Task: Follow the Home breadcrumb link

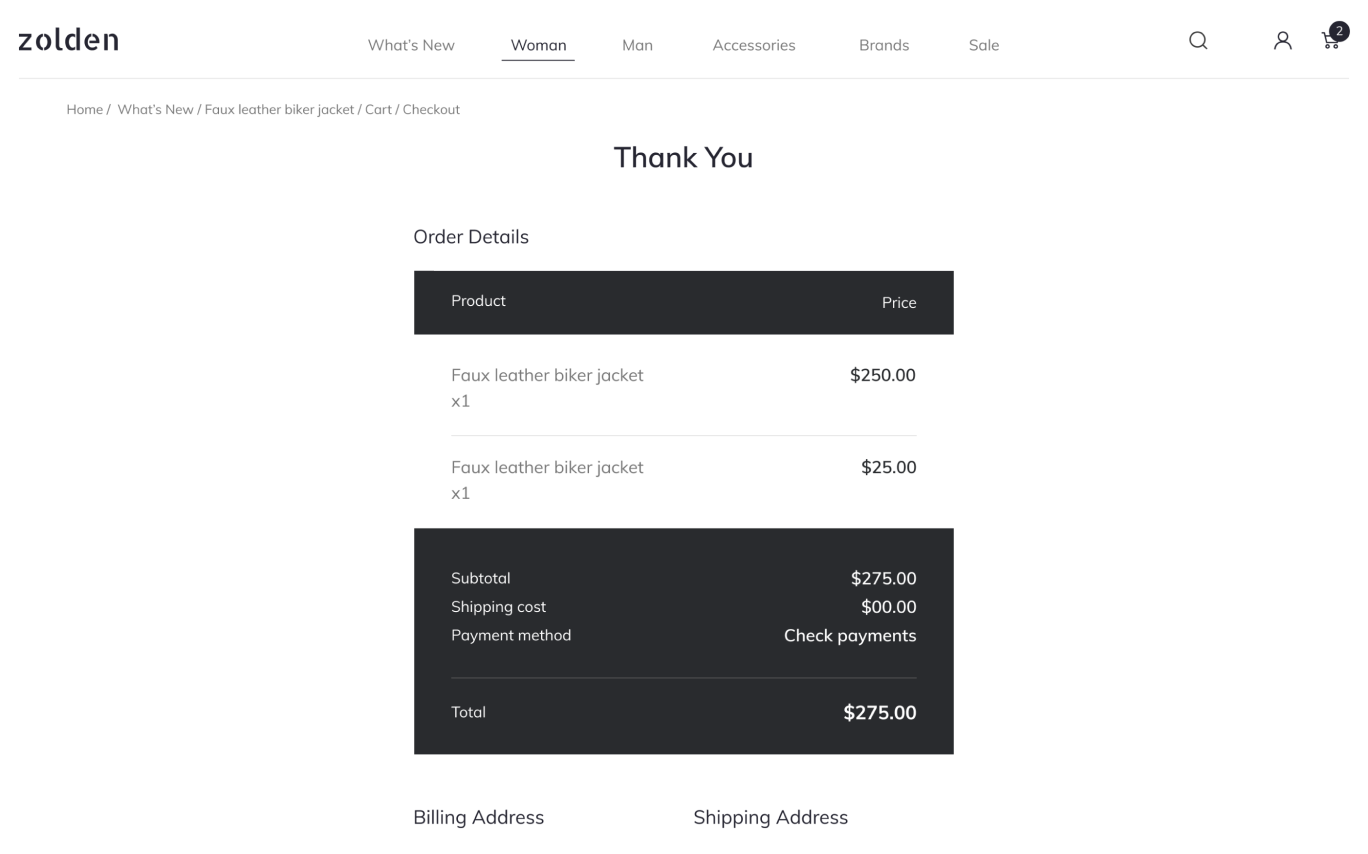Action: 85,110
